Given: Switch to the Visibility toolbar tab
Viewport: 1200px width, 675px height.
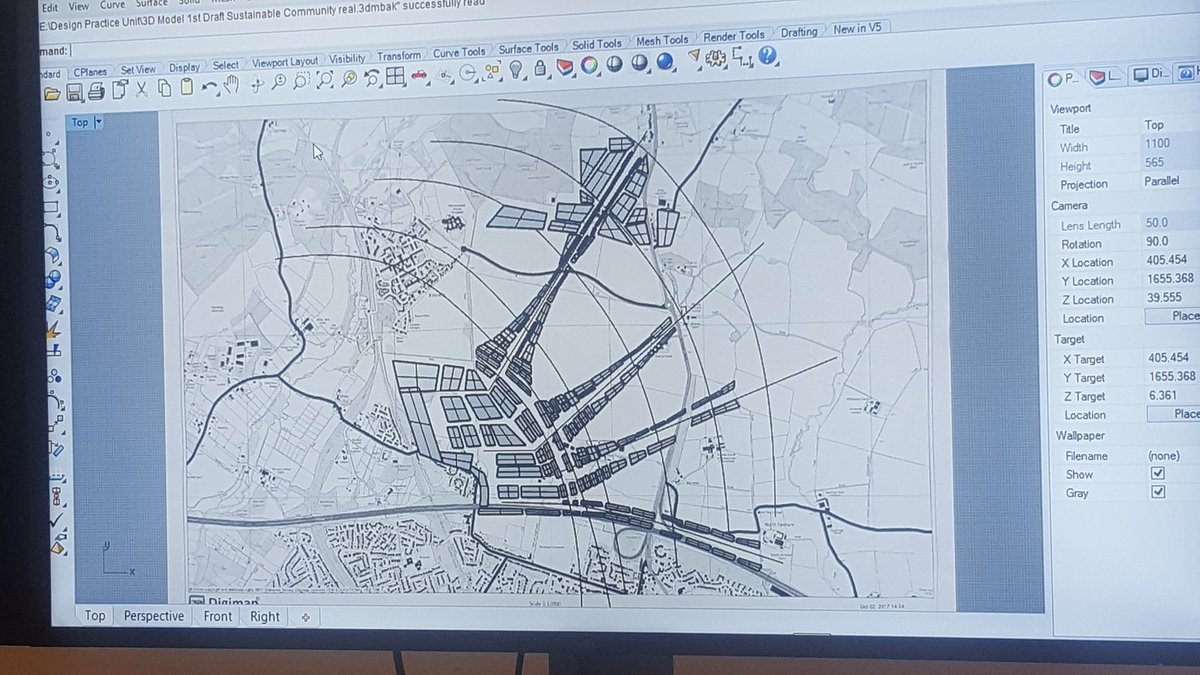Looking at the screenshot, I should tap(347, 59).
